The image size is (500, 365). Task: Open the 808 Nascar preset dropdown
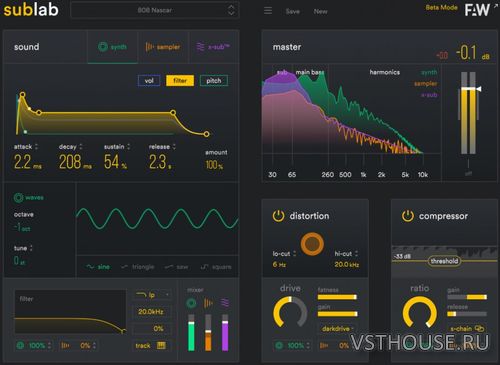(x=155, y=10)
